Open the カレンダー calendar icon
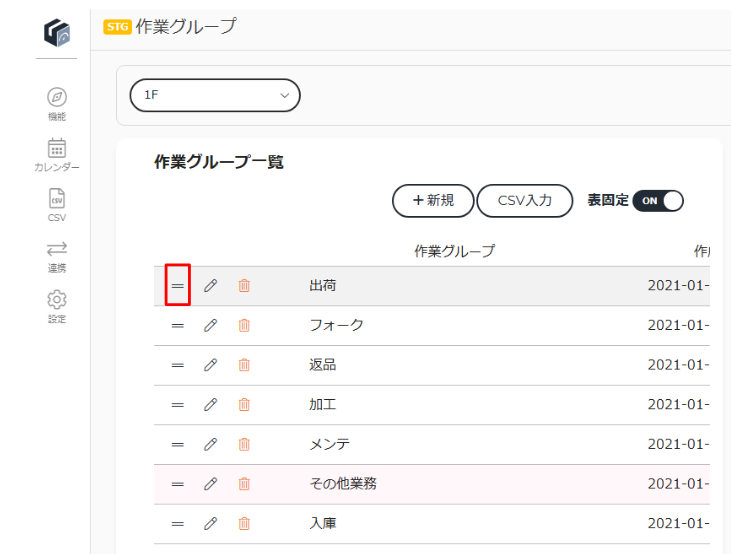 click(x=57, y=148)
